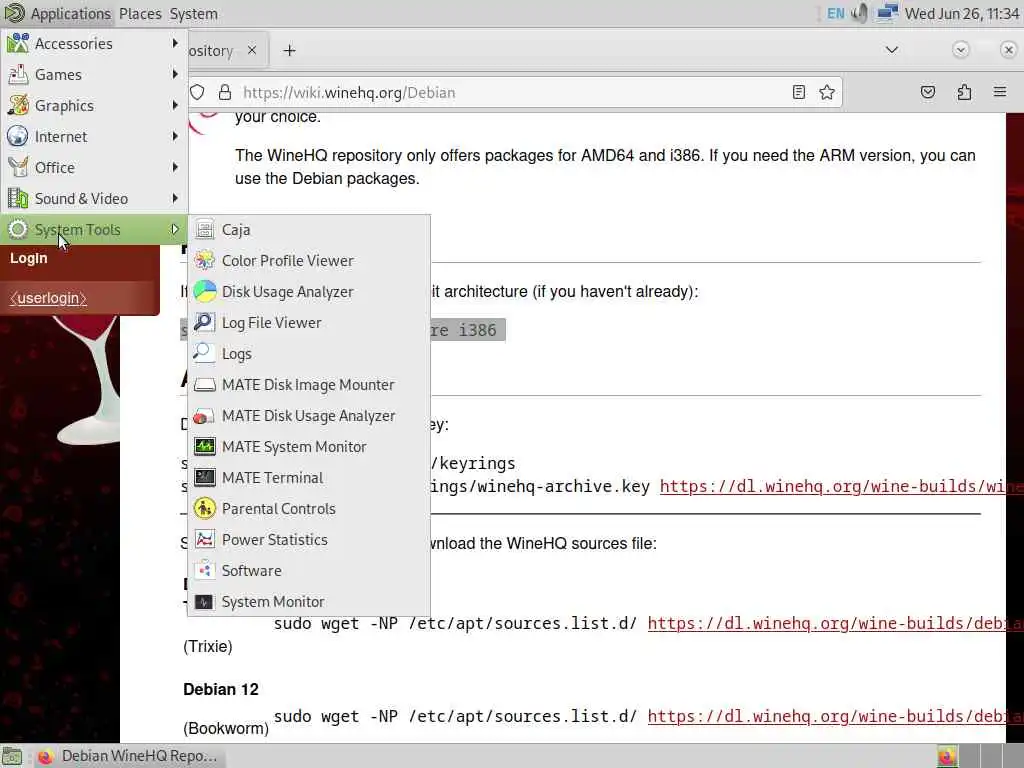1024x768 pixels.
Task: Click the EN keyboard layout indicator
Action: tap(835, 14)
